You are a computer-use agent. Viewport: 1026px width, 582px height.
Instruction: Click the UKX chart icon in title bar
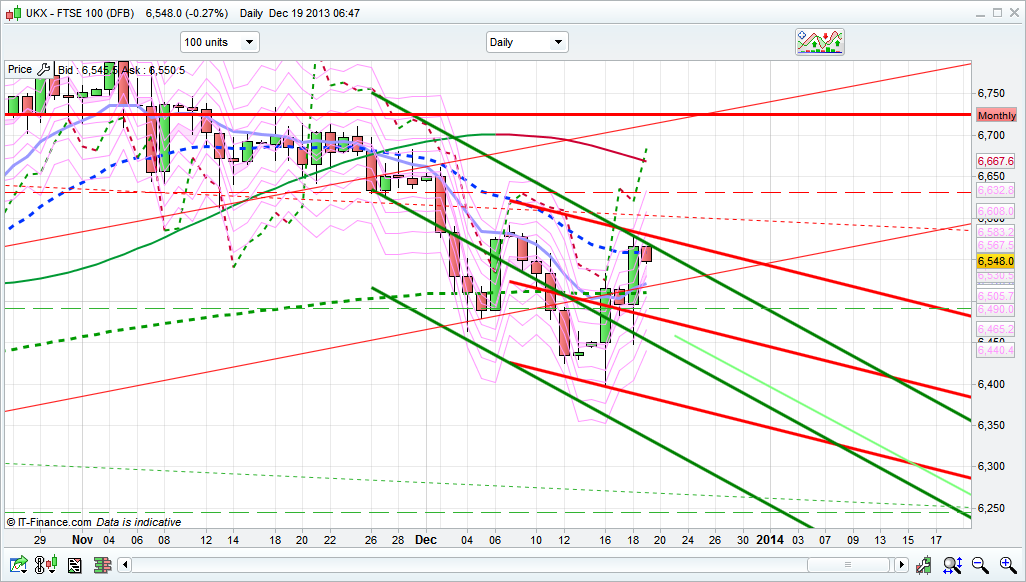[12, 13]
